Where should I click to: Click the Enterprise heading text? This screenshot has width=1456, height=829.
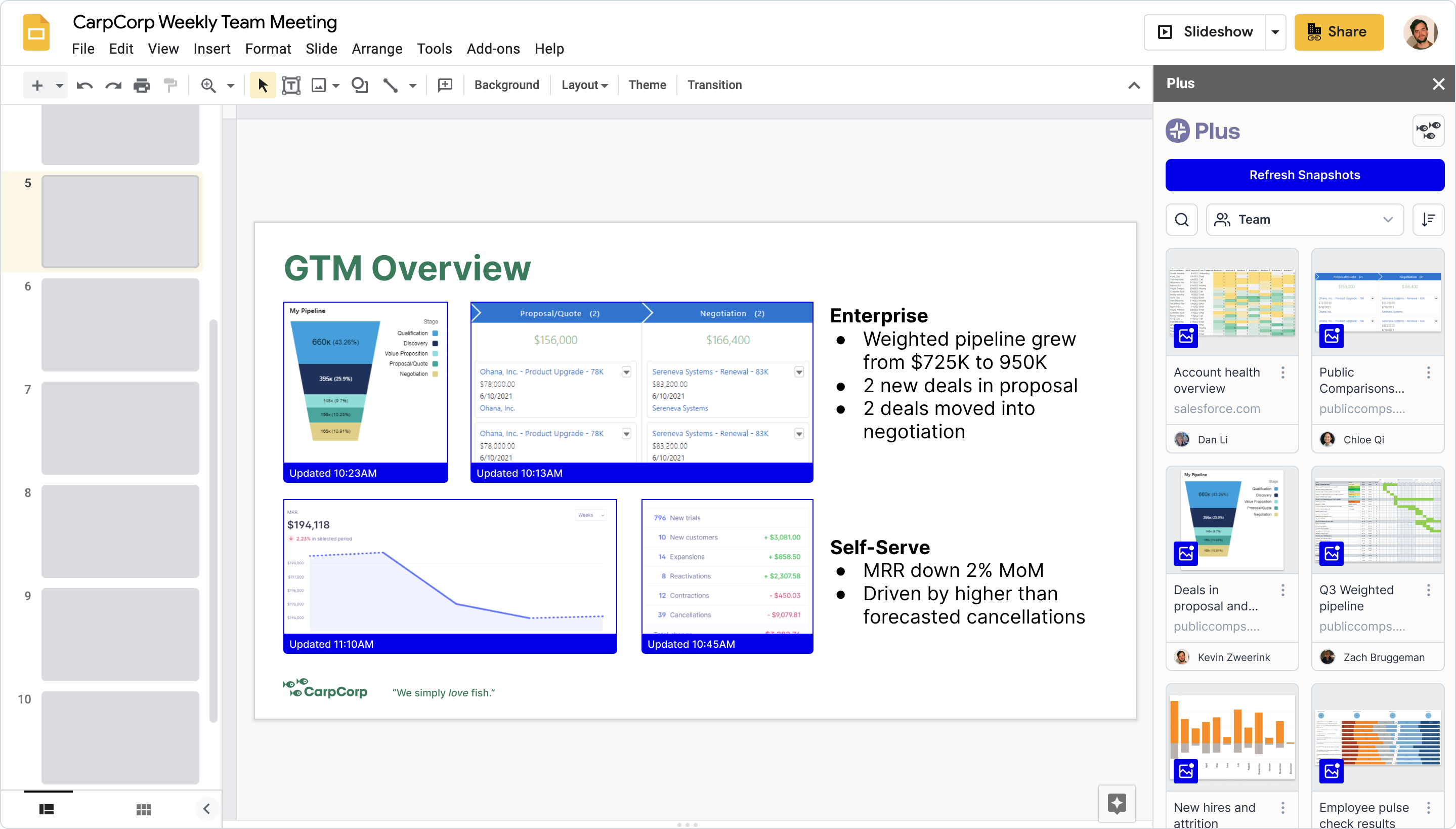point(878,315)
